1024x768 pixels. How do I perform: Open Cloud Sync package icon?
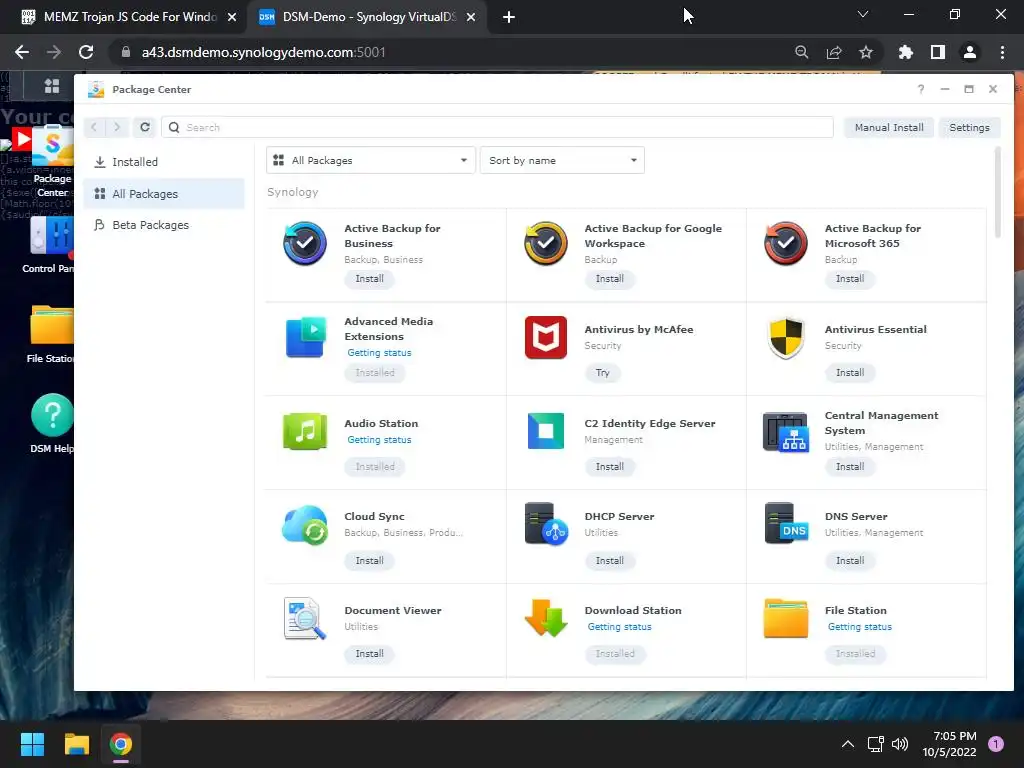pos(305,524)
